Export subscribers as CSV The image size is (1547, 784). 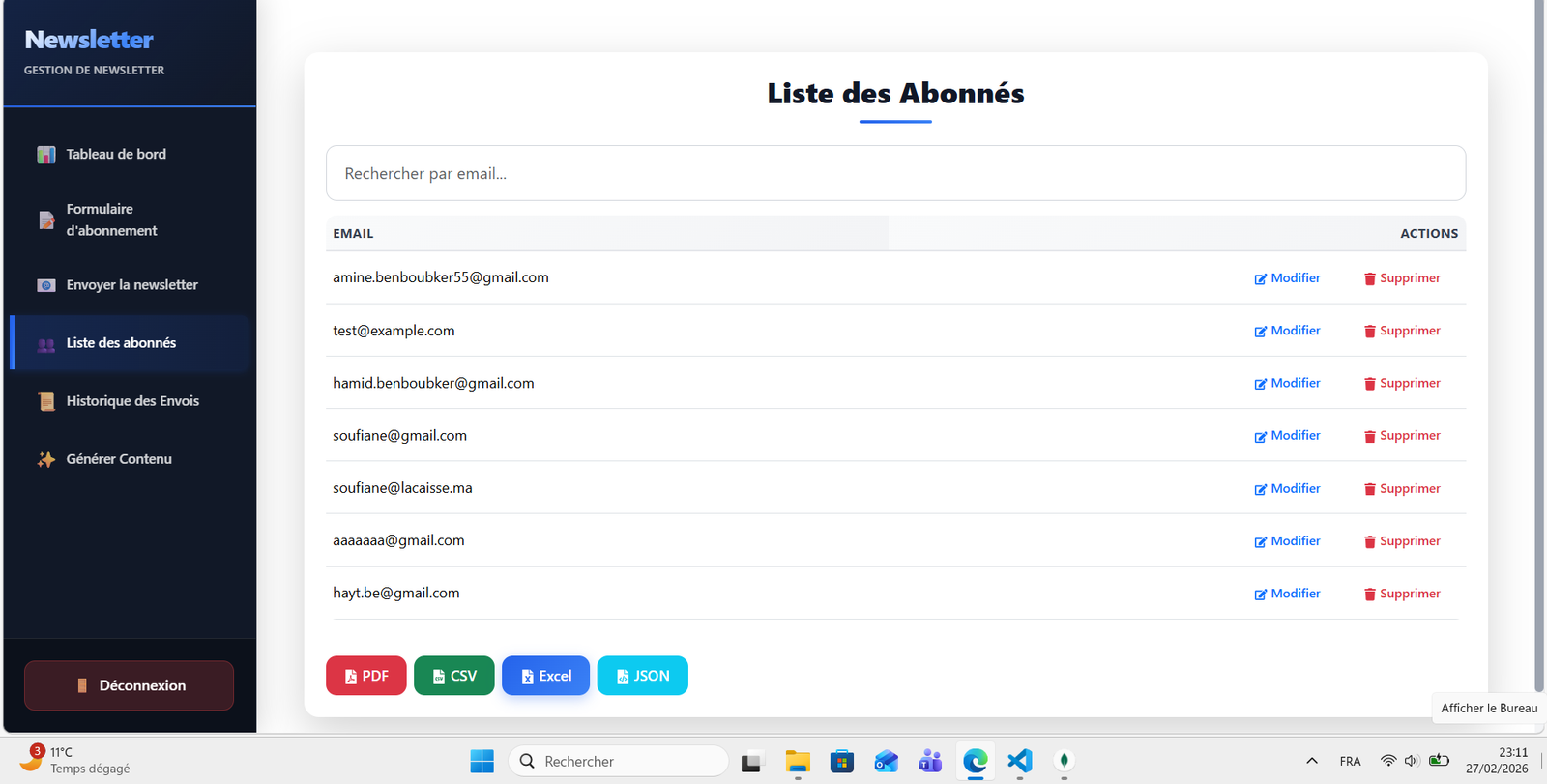453,676
